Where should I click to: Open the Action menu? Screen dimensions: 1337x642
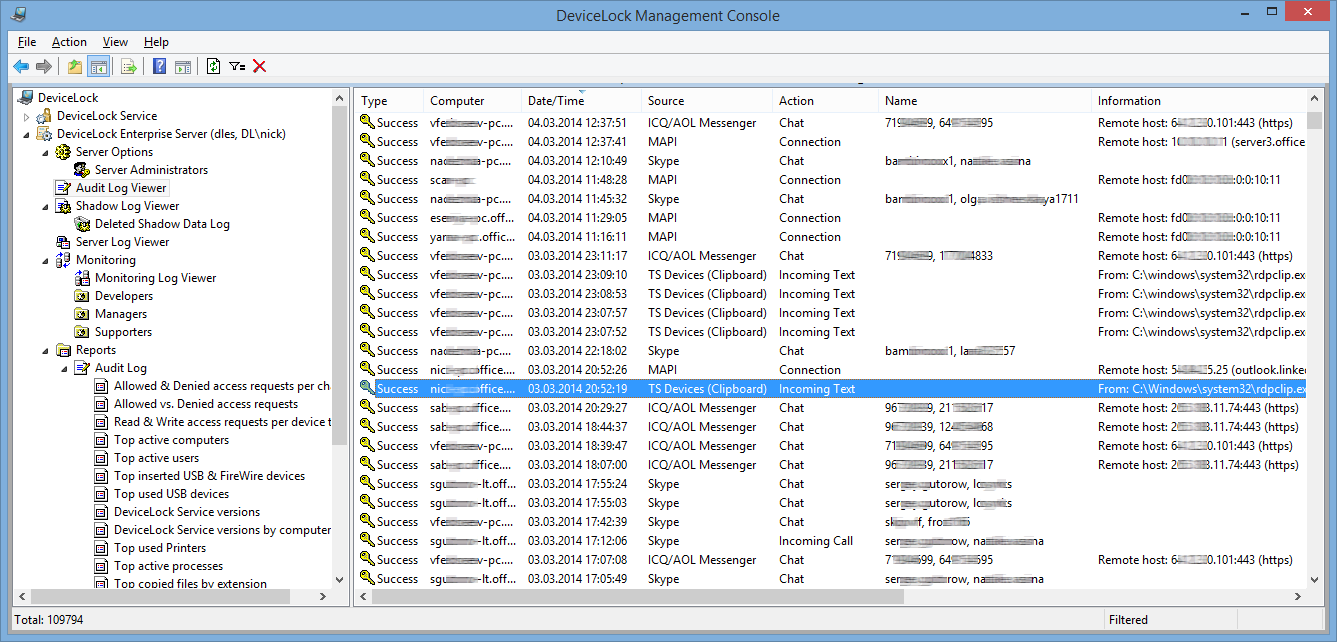[70, 42]
